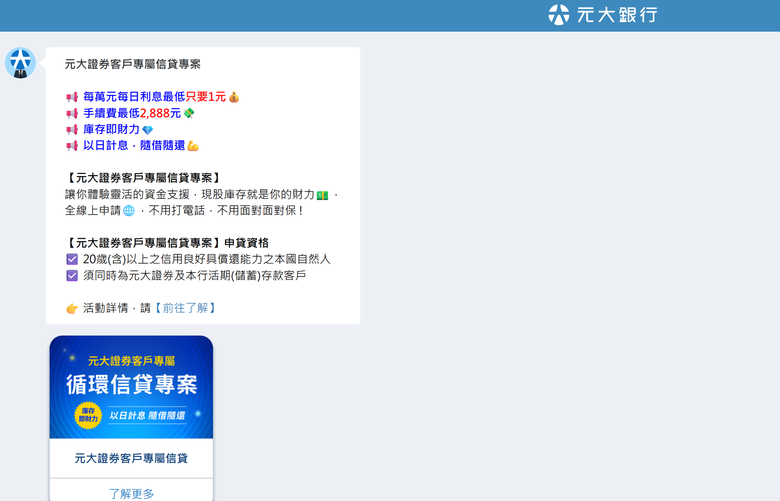The width and height of the screenshot is (780, 501).
Task: Click the pointing hand emoji before 活動詳情
Action: tap(72, 308)
